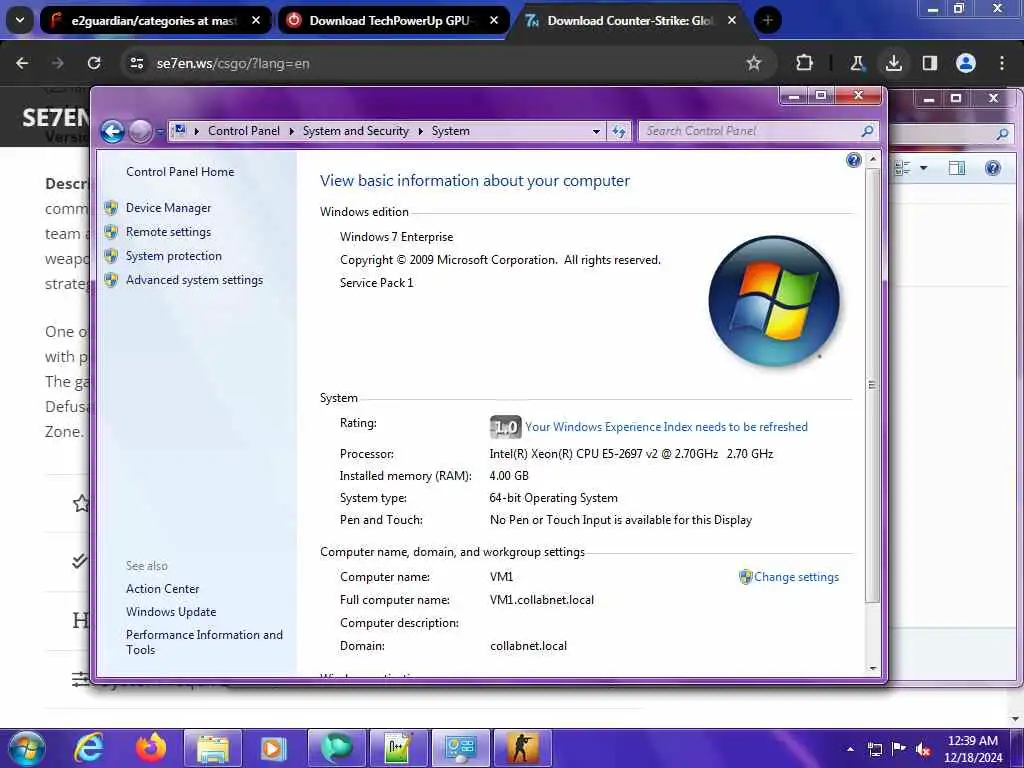The image size is (1024, 768).
Task: Expand the arrow after System and Security
Action: (420, 131)
